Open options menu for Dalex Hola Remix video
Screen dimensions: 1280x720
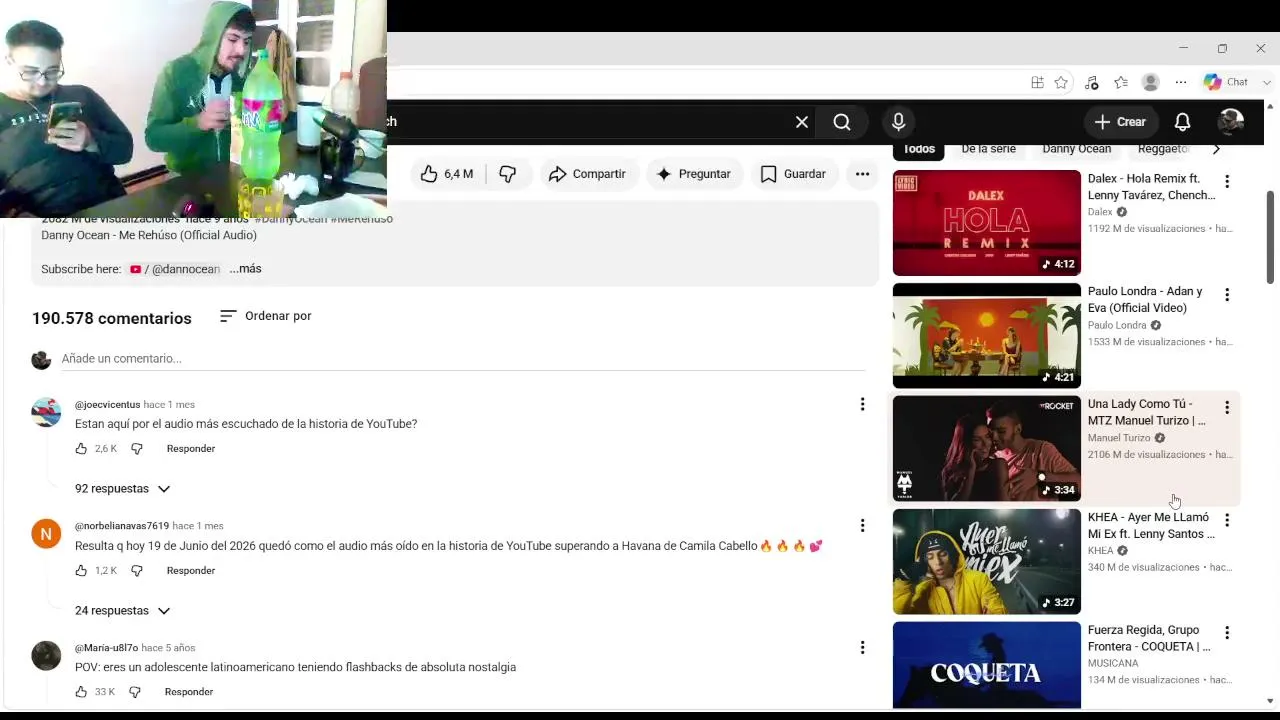tap(1227, 181)
